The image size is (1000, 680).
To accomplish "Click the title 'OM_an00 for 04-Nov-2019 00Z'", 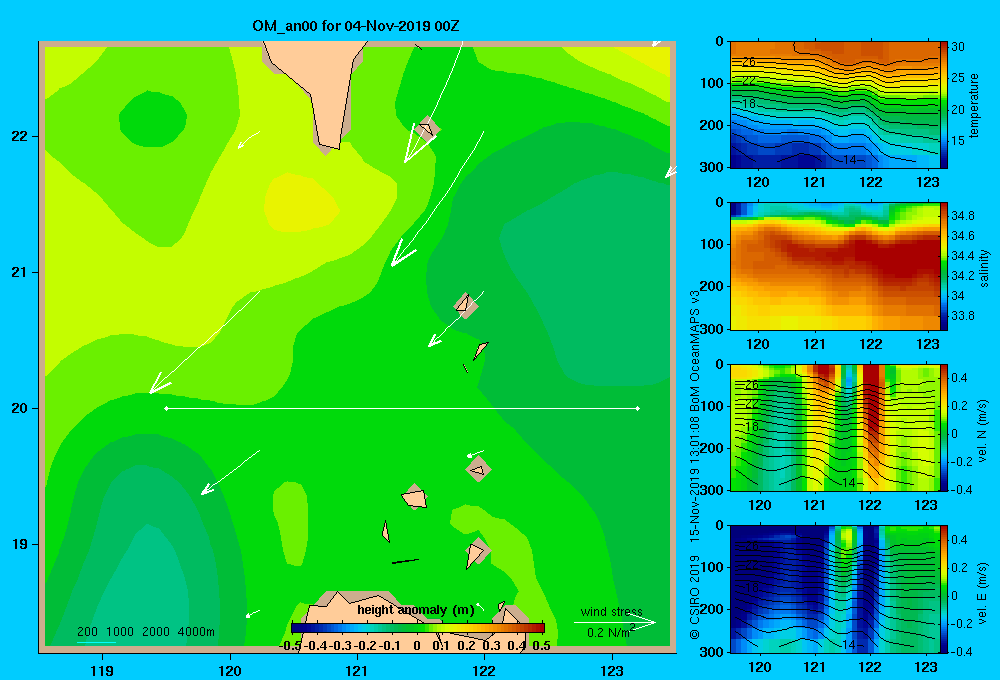I will 356,26.
